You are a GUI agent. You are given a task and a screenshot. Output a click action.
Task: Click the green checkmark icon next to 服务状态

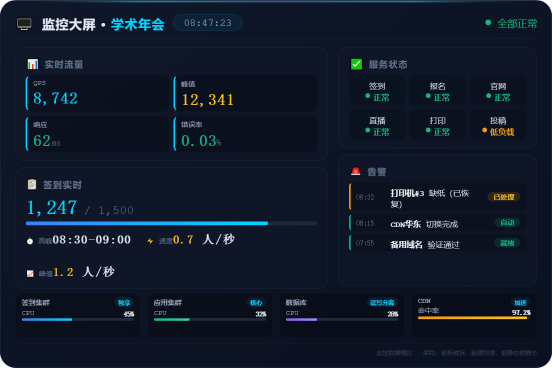pos(356,64)
